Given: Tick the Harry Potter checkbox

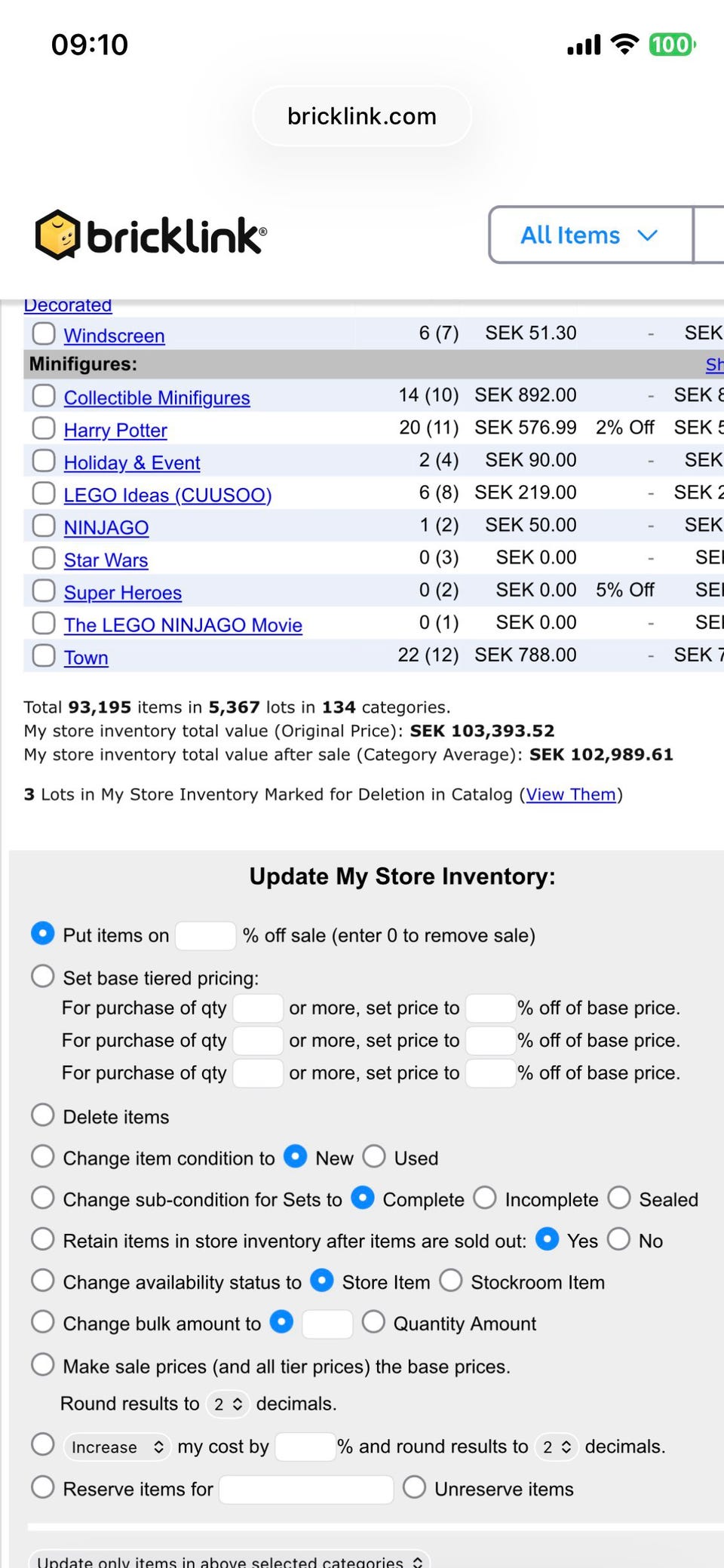Looking at the screenshot, I should pos(44,429).
